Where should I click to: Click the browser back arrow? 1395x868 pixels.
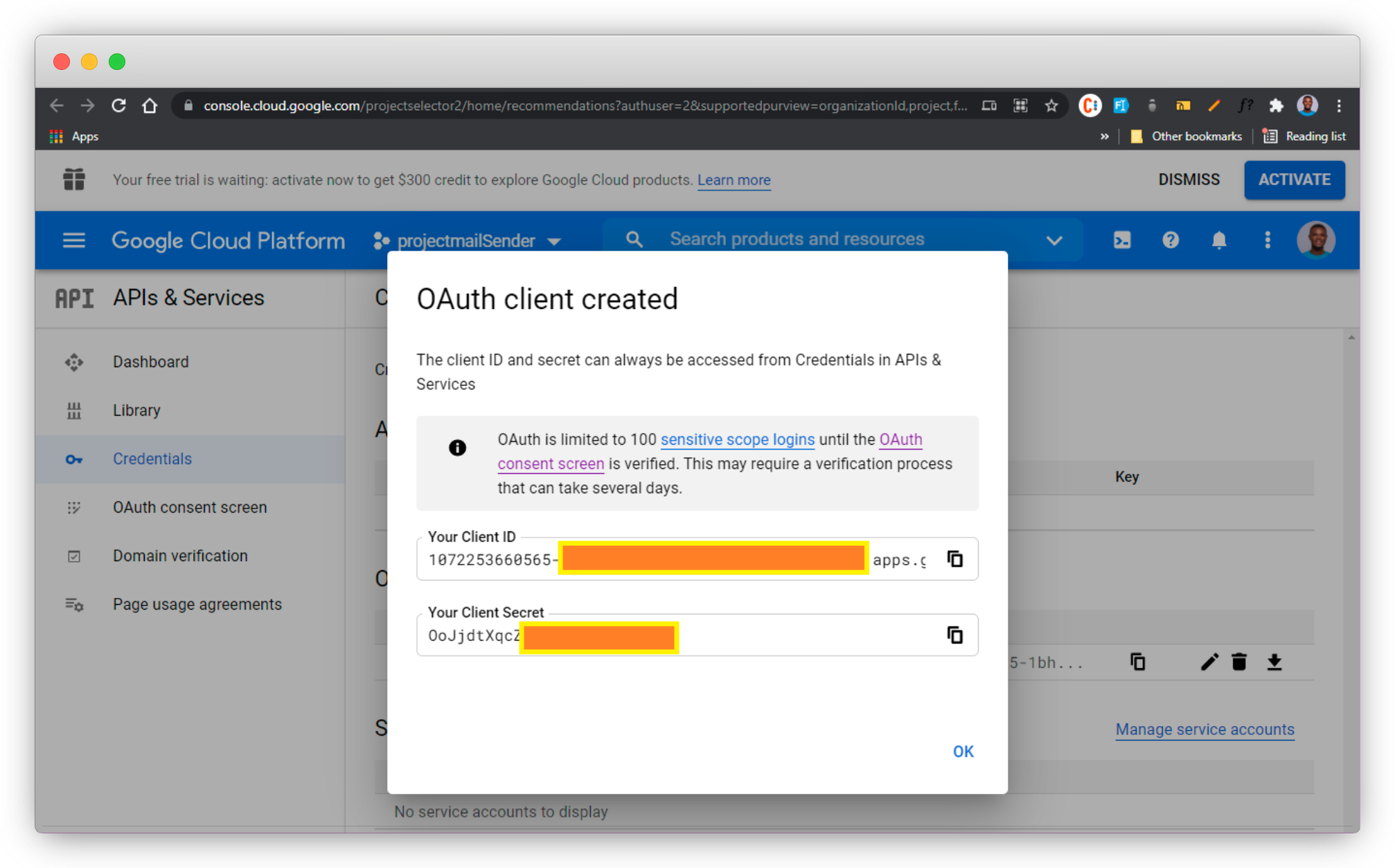tap(57, 105)
